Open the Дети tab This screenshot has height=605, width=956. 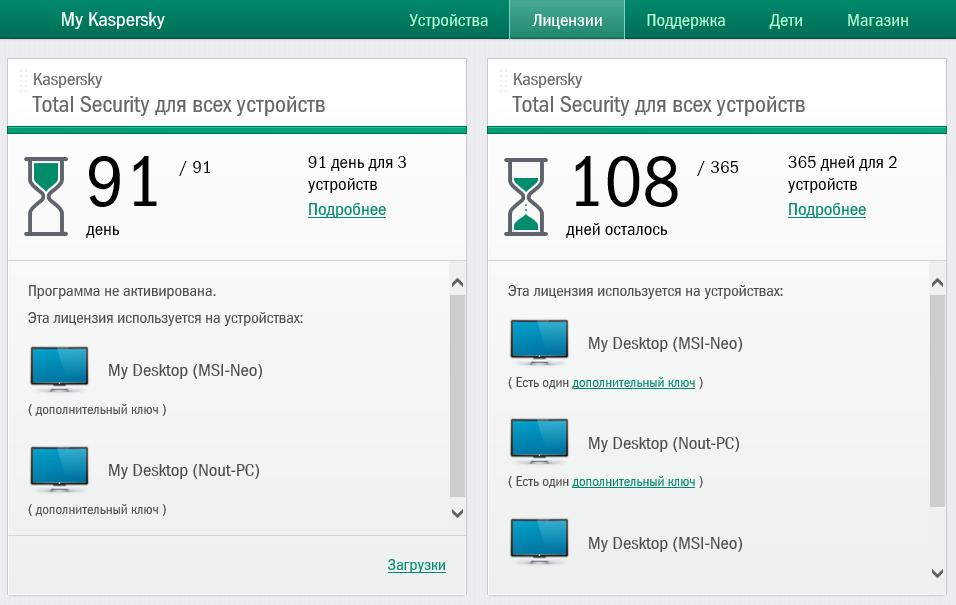click(785, 20)
